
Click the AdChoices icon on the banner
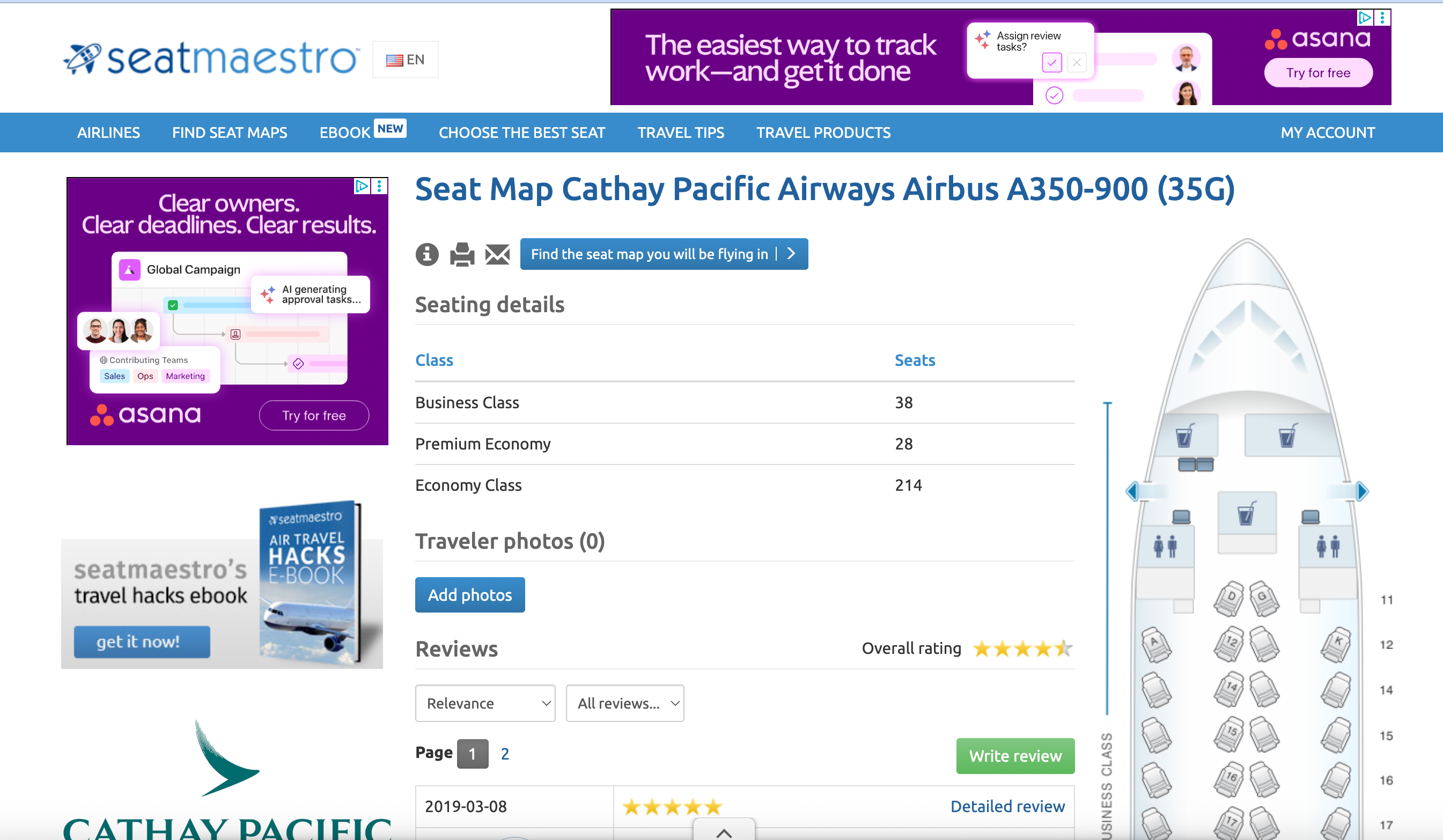click(x=1365, y=18)
